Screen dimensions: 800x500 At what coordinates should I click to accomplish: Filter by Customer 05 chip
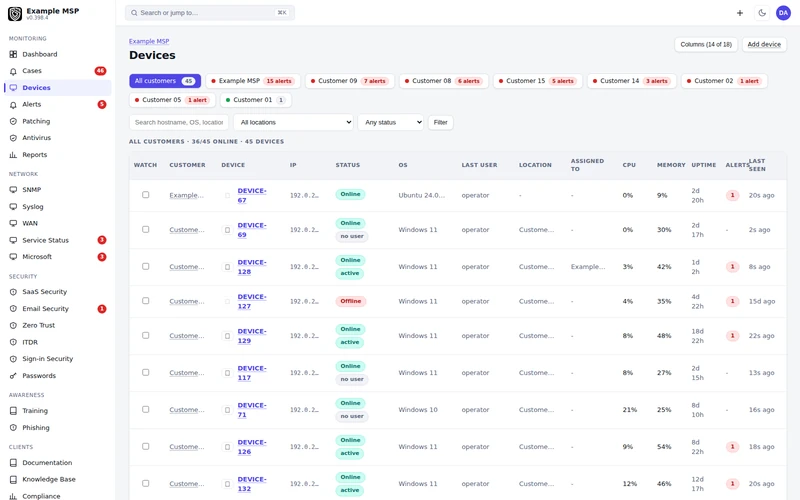pyautogui.click(x=172, y=100)
